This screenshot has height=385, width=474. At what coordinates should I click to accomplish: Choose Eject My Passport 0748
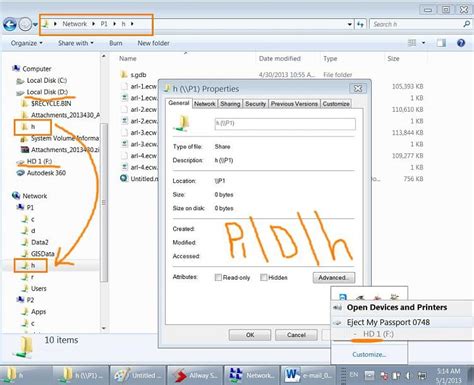[x=388, y=323]
